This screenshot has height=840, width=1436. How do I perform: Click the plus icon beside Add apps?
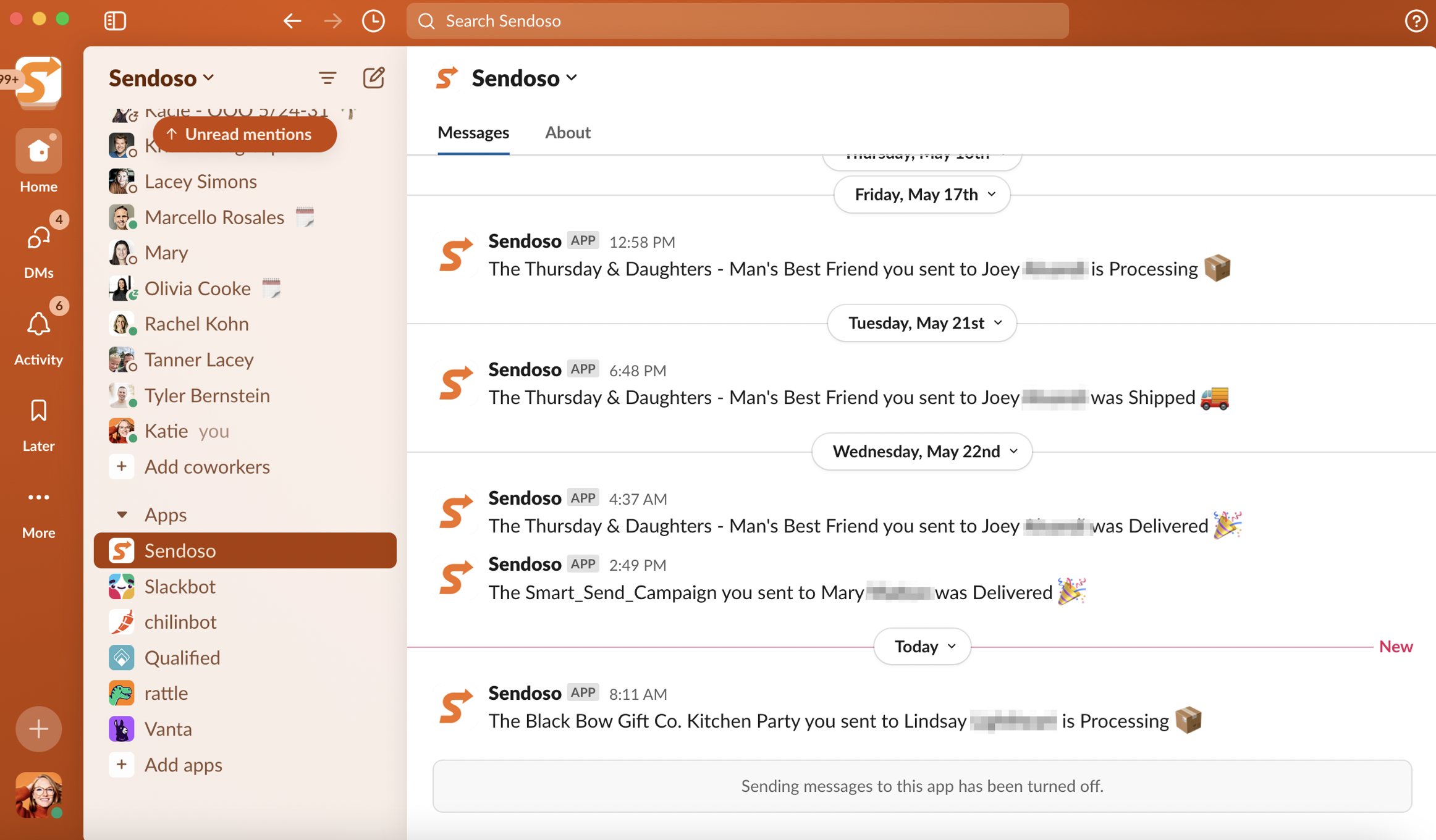click(122, 765)
